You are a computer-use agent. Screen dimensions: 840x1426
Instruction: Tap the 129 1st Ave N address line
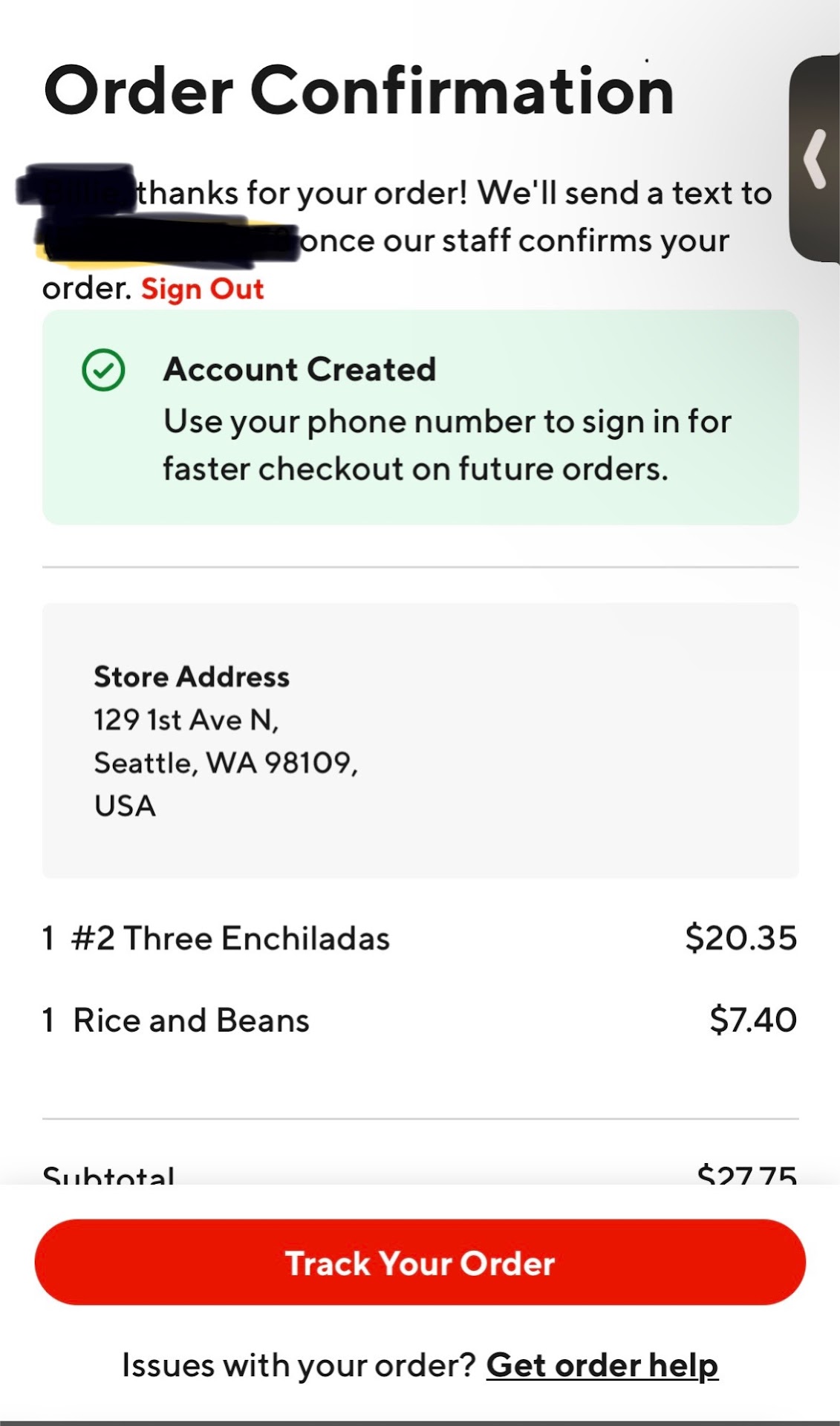[x=186, y=720]
